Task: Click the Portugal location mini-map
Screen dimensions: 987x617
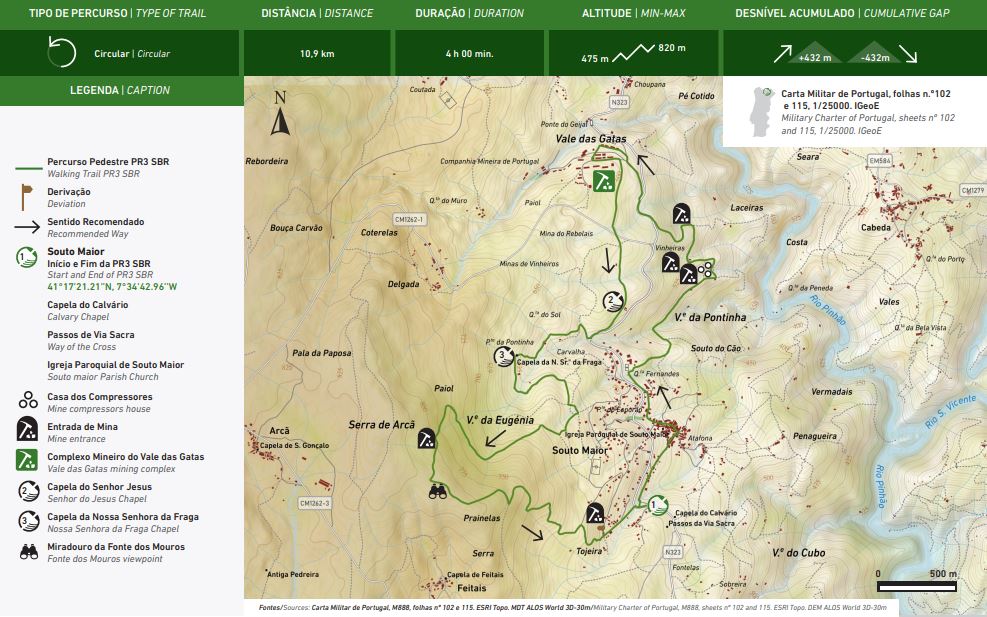Action: 759,109
